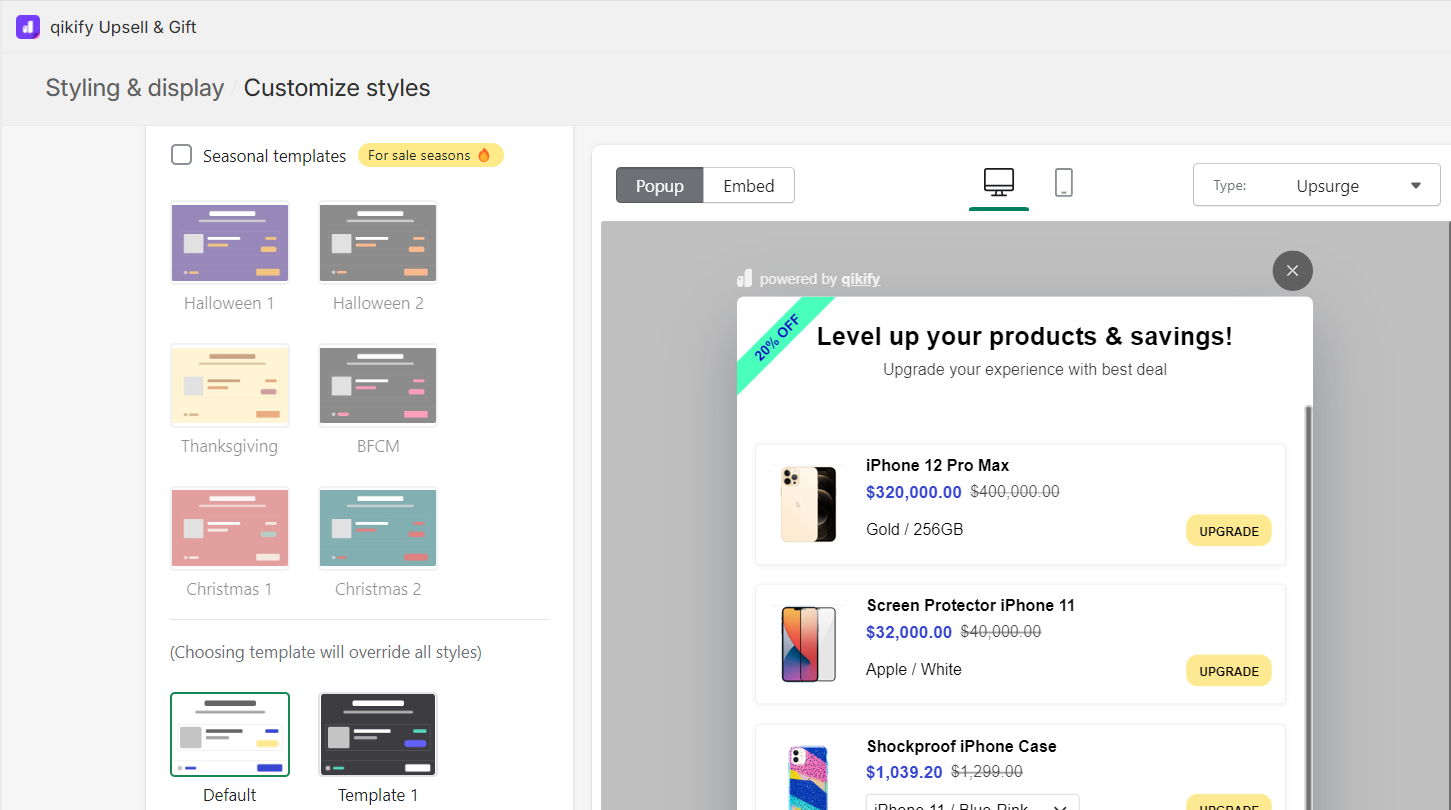This screenshot has width=1451, height=810.
Task: Click the Screen Protector iPhone 11 title
Action: tap(971, 605)
